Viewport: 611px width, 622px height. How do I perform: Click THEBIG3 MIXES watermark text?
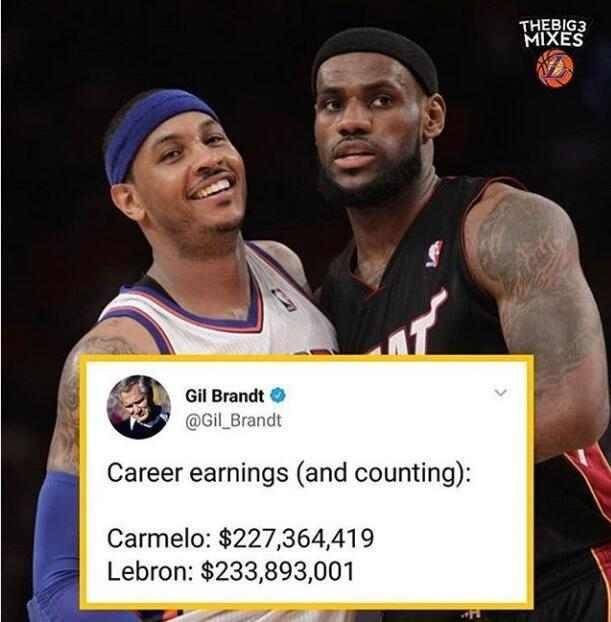point(553,33)
